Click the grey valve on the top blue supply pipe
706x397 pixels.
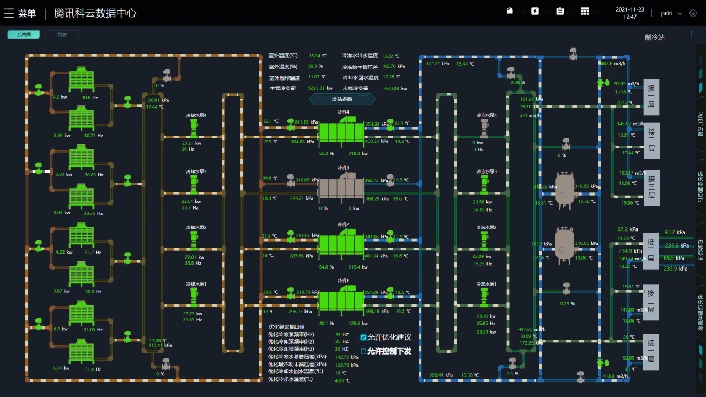point(573,54)
